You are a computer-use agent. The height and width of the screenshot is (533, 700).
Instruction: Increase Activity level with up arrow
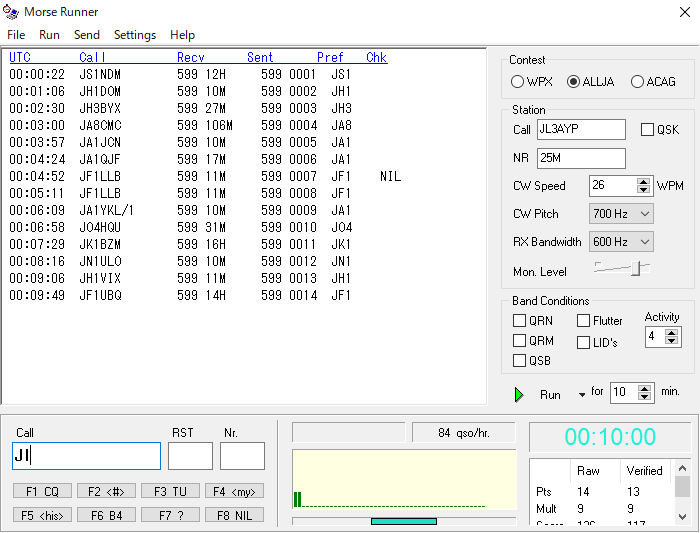point(671,332)
